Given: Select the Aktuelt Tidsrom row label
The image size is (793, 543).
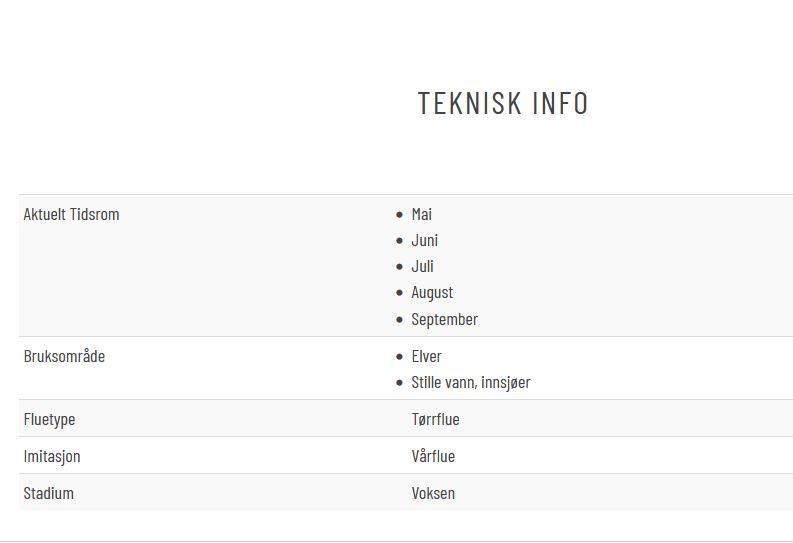Looking at the screenshot, I should (x=71, y=214).
